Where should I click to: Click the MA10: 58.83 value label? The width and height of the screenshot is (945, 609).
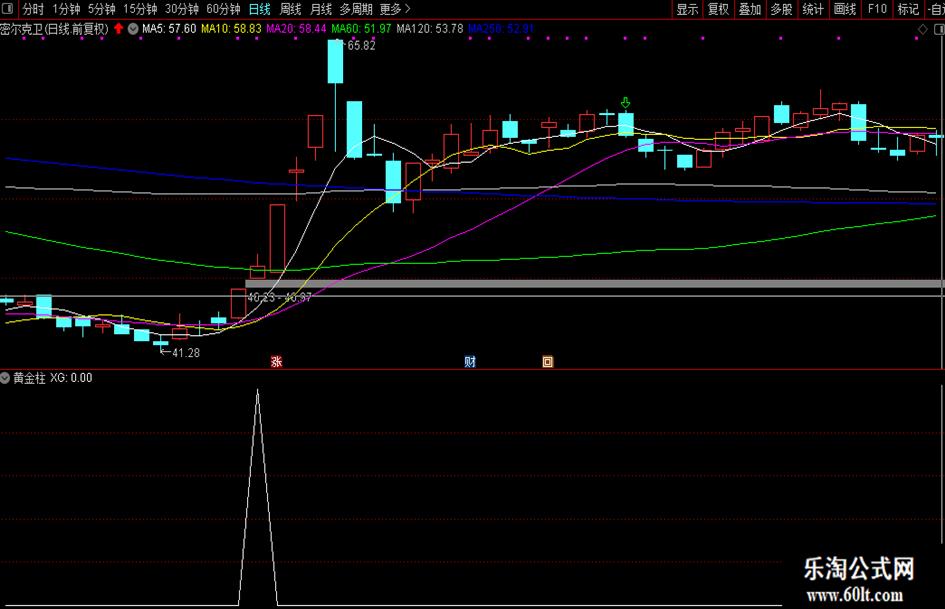point(231,28)
